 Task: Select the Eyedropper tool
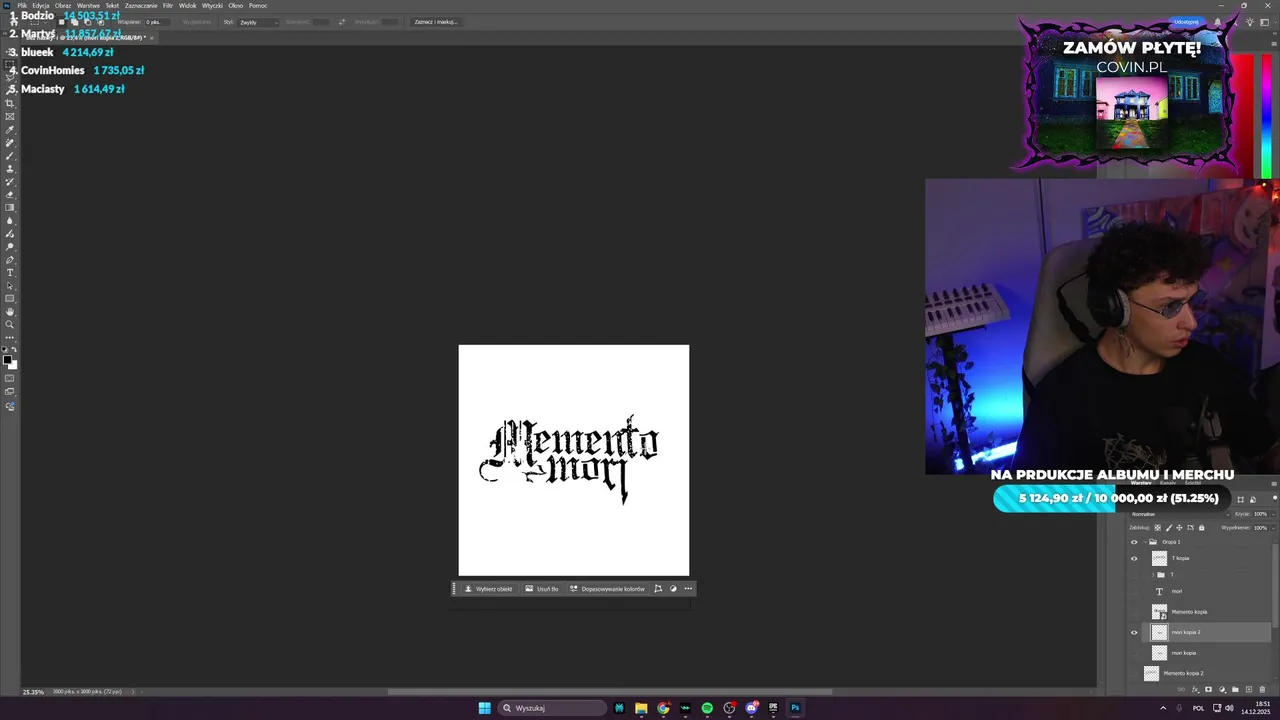click(10, 130)
